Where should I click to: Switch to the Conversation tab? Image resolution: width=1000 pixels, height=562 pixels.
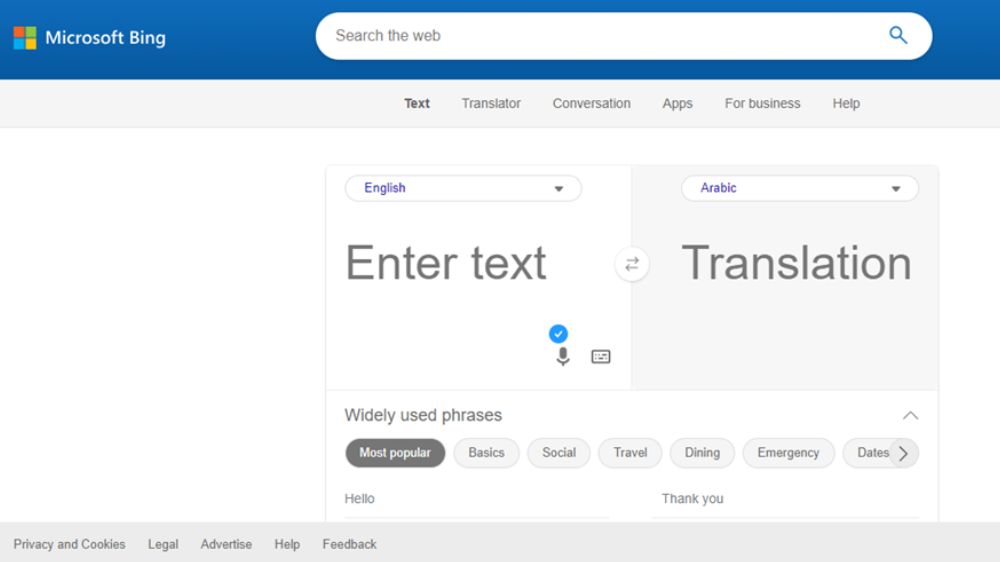tap(591, 103)
